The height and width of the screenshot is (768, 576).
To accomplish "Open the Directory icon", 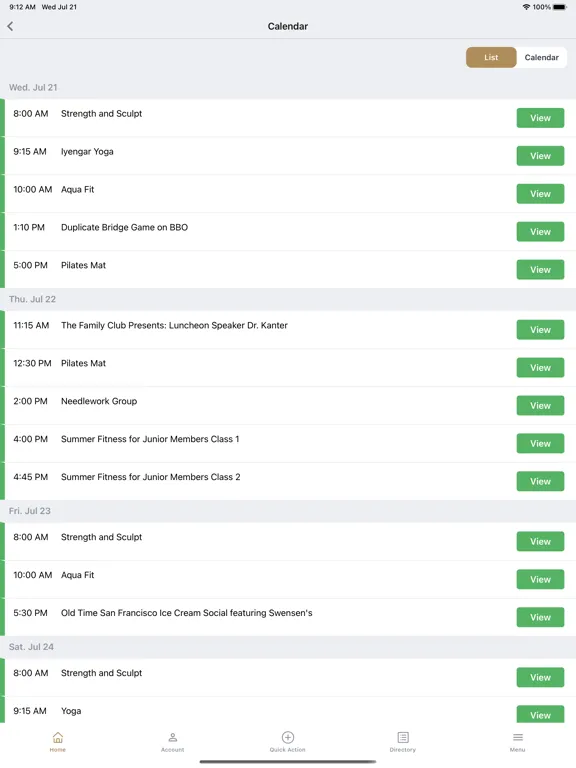I will pos(403,737).
